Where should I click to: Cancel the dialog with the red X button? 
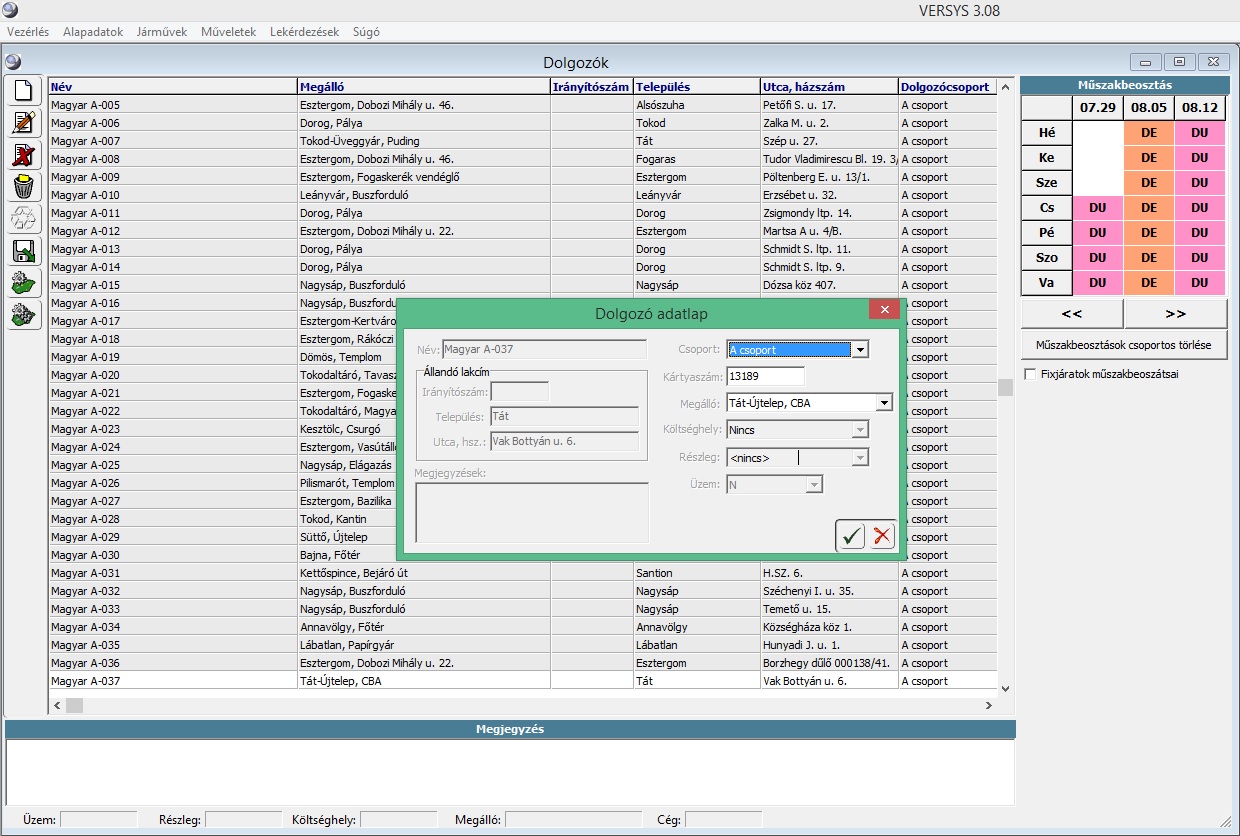881,536
